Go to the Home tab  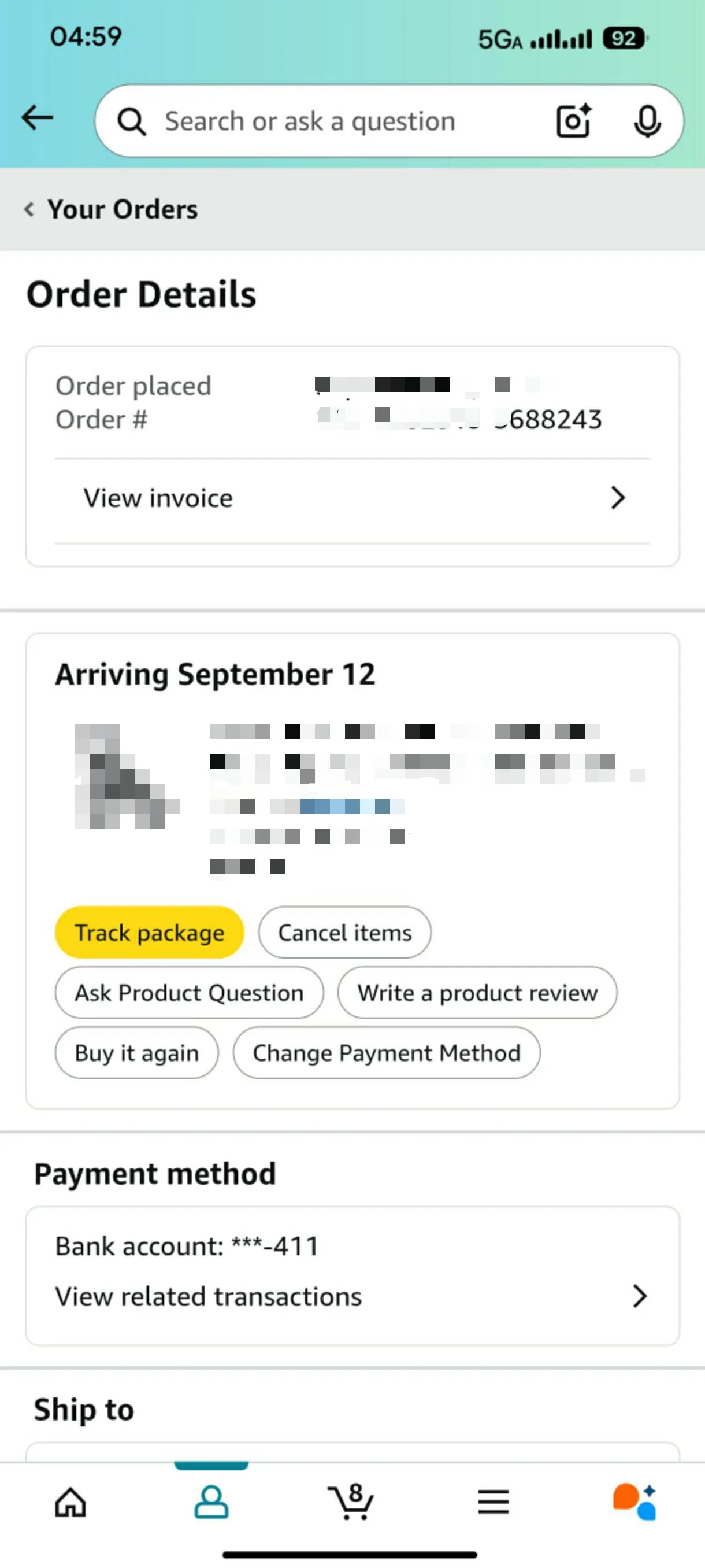point(70,1502)
